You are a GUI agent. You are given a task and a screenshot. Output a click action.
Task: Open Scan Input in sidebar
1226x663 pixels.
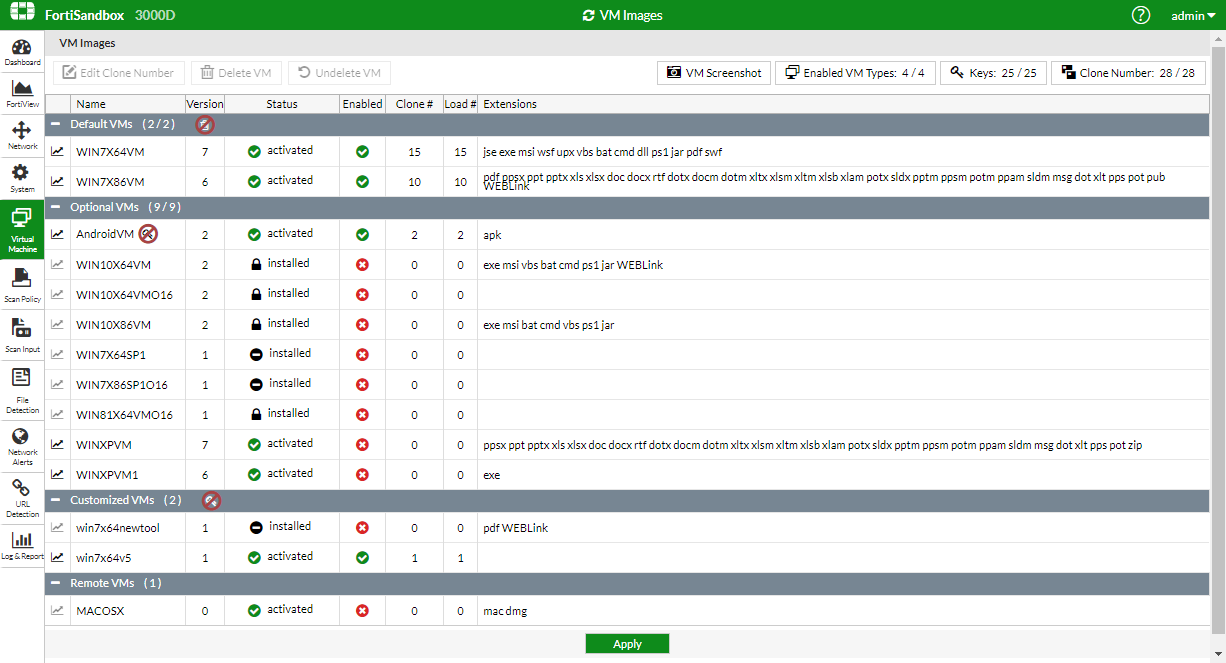click(22, 335)
